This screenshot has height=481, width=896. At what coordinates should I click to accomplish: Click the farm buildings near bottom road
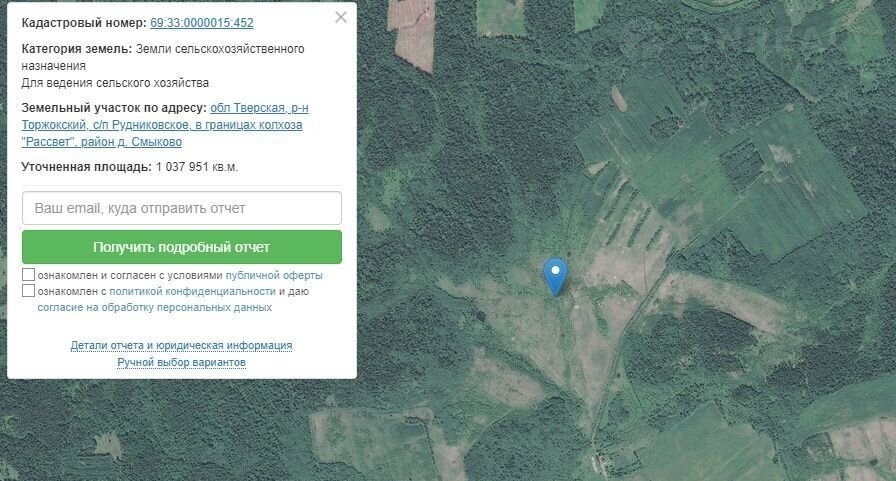[600, 460]
